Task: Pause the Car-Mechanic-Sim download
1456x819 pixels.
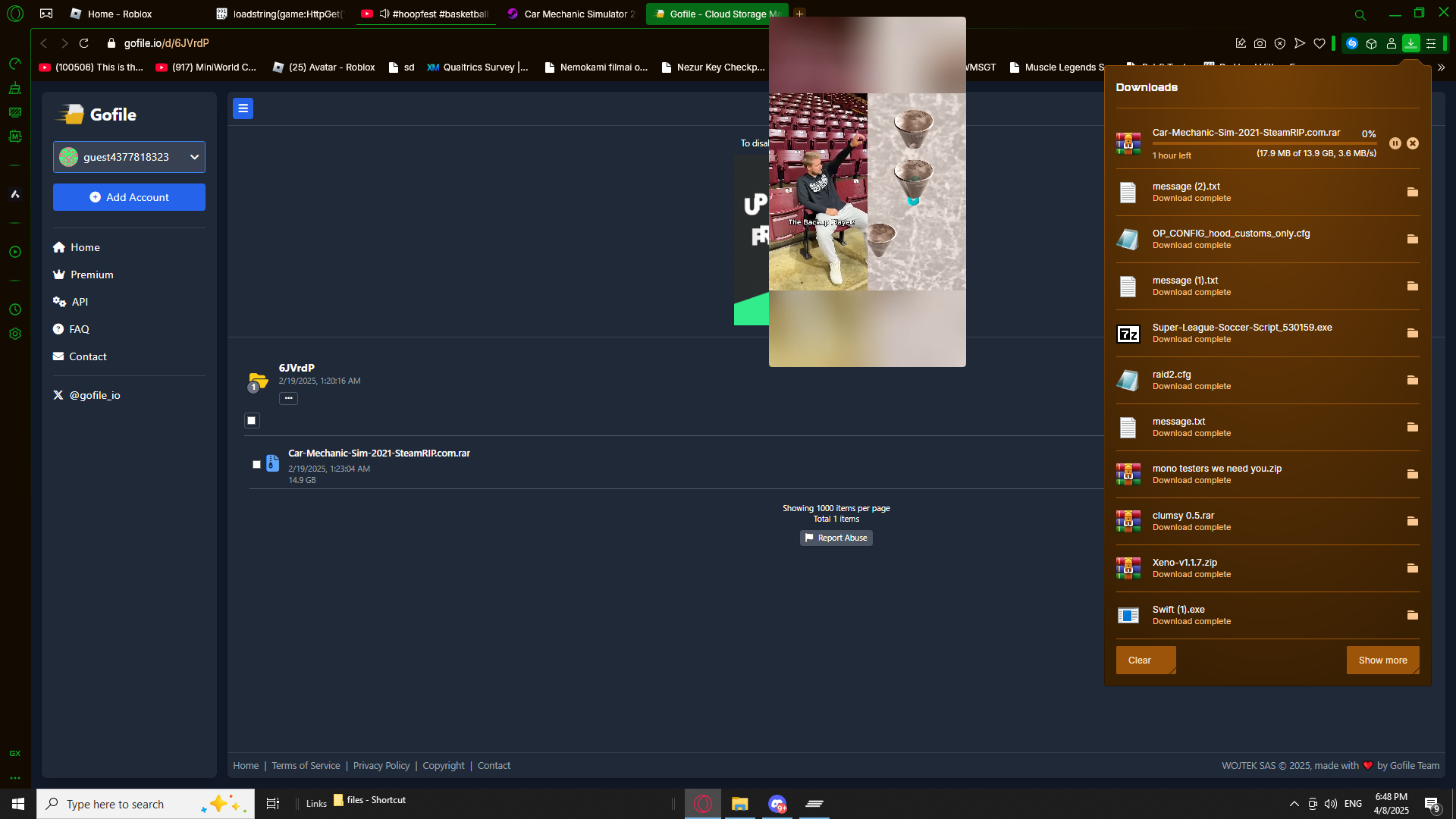Action: coord(1395,143)
